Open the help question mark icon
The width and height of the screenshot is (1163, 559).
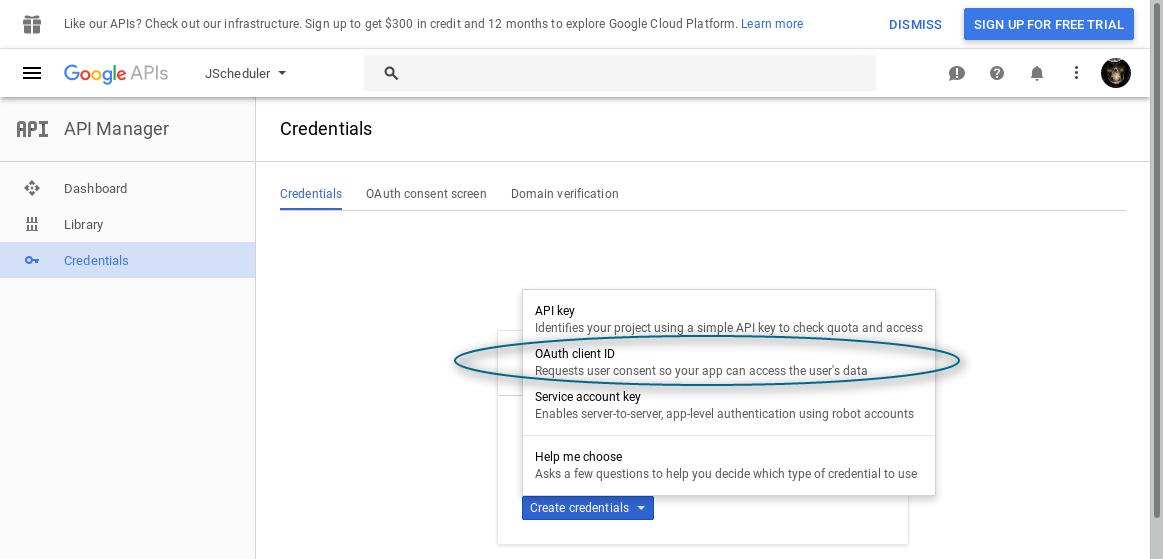click(x=997, y=73)
